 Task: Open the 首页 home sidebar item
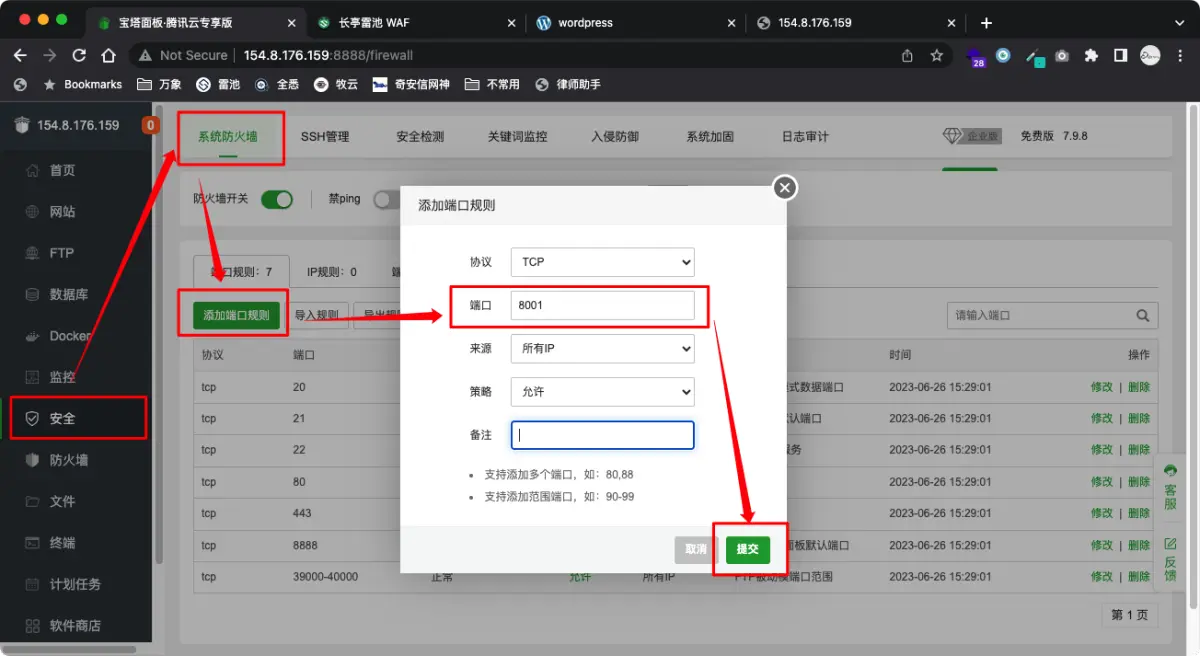pyautogui.click(x=62, y=170)
